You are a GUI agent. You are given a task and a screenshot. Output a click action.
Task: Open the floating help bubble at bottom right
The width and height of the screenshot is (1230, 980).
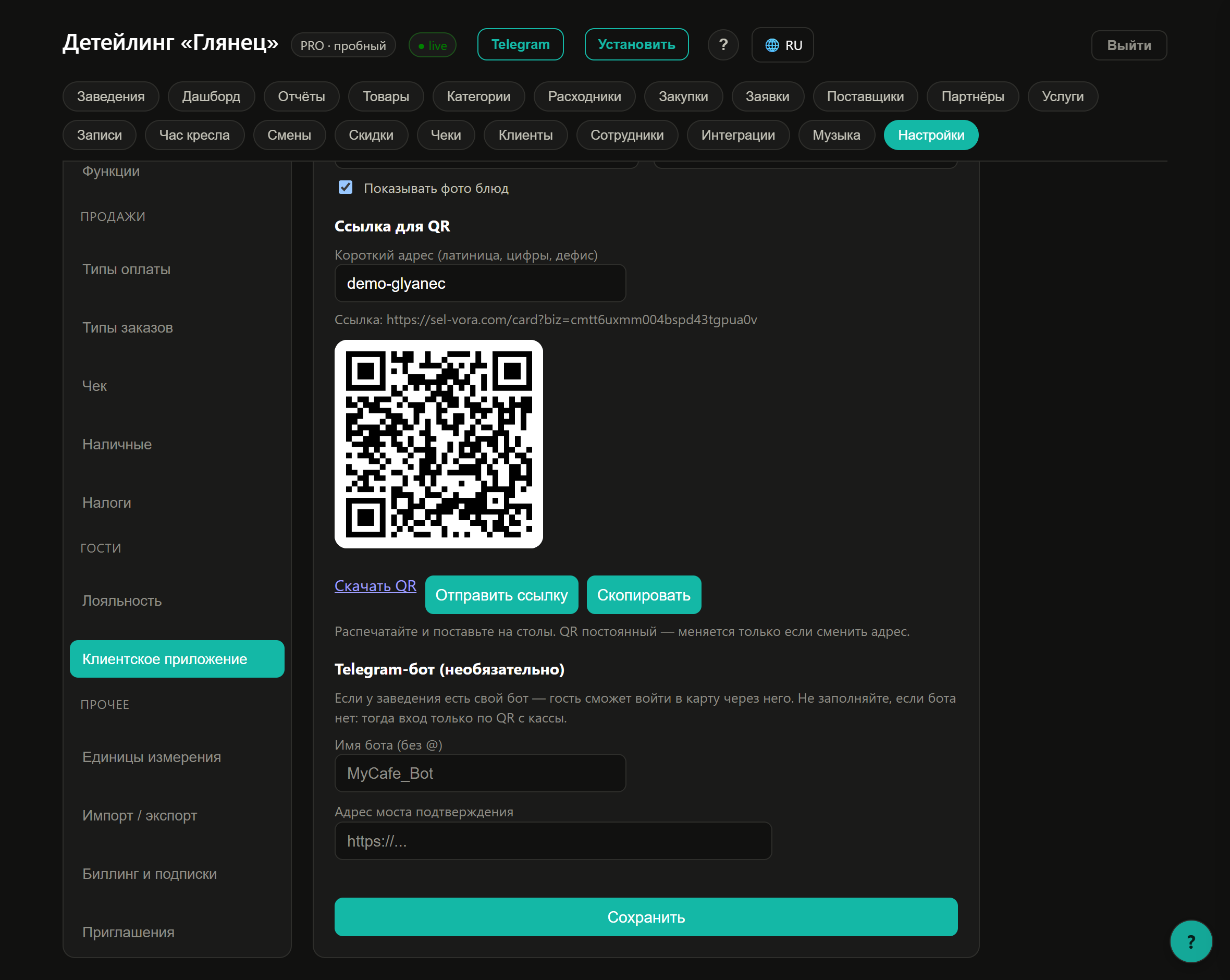click(x=1190, y=941)
